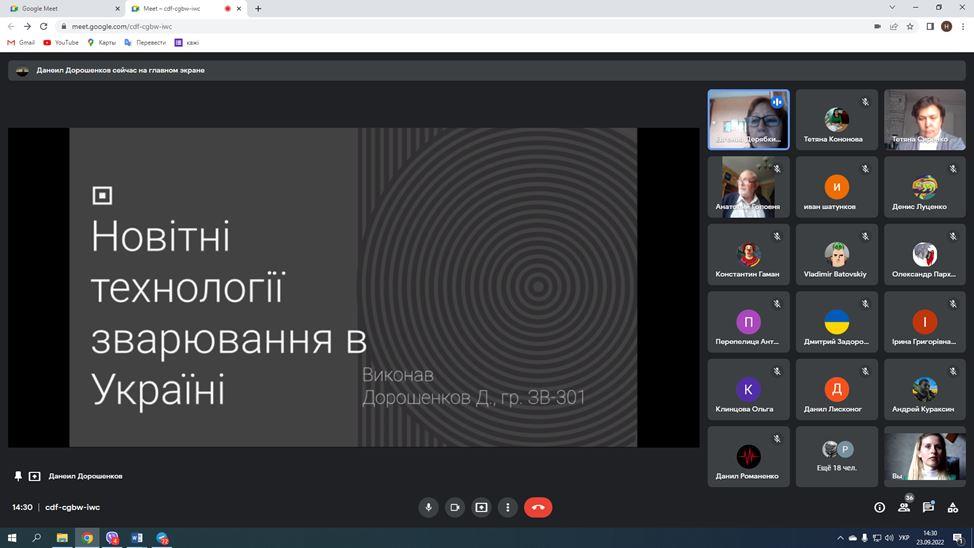The height and width of the screenshot is (548, 974).
Task: Click the Present now screen-share button
Action: click(x=481, y=508)
